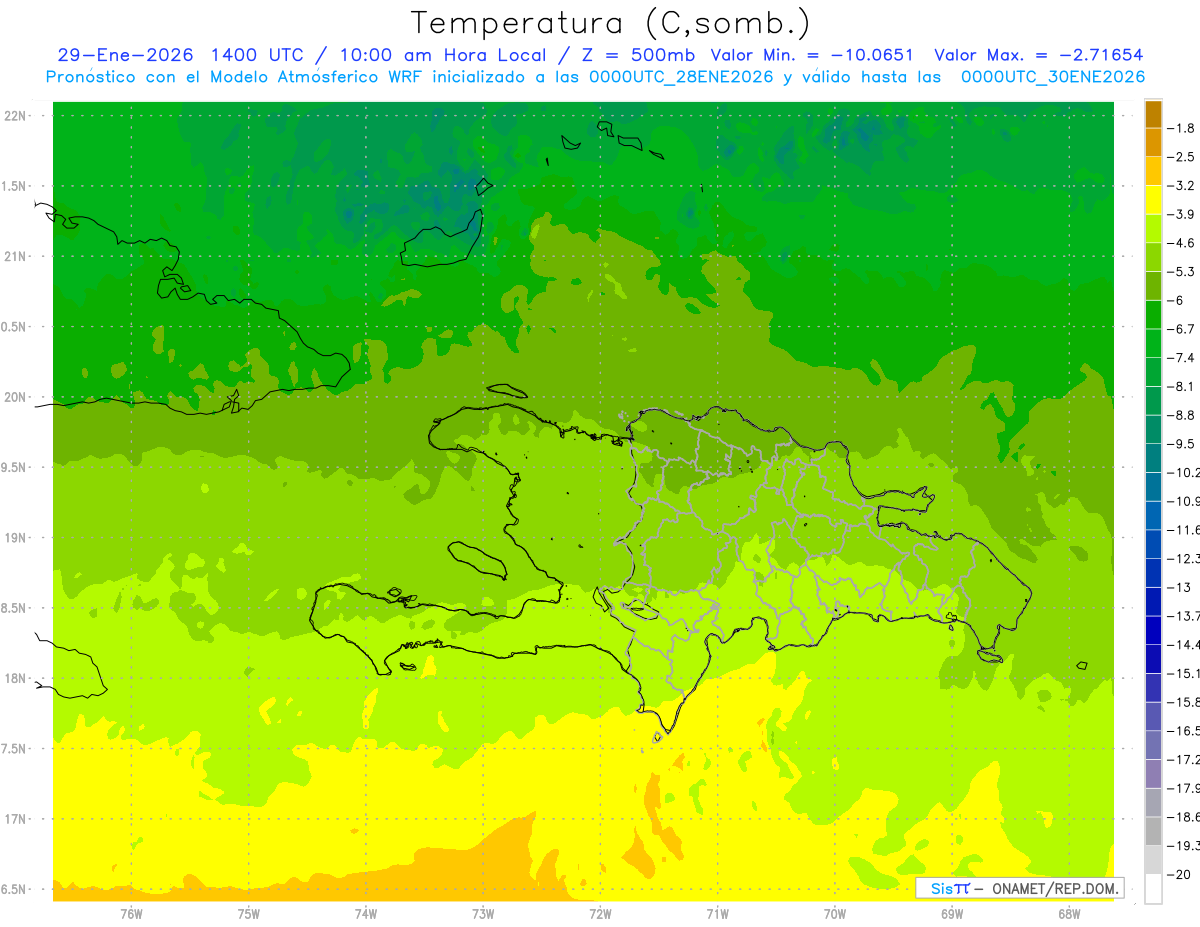The width and height of the screenshot is (1200, 927).
Task: Click the "19N" latitude axis label
Action: click(17, 538)
